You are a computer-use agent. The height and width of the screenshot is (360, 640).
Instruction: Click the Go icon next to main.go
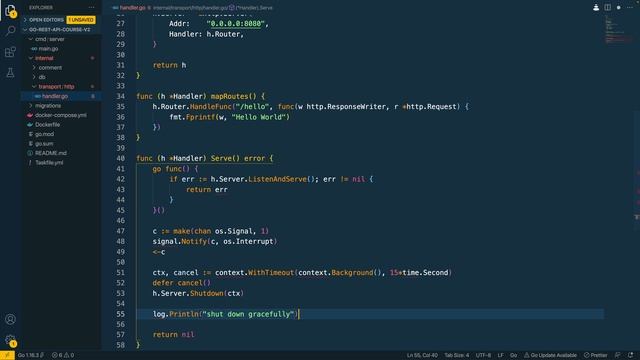point(34,49)
